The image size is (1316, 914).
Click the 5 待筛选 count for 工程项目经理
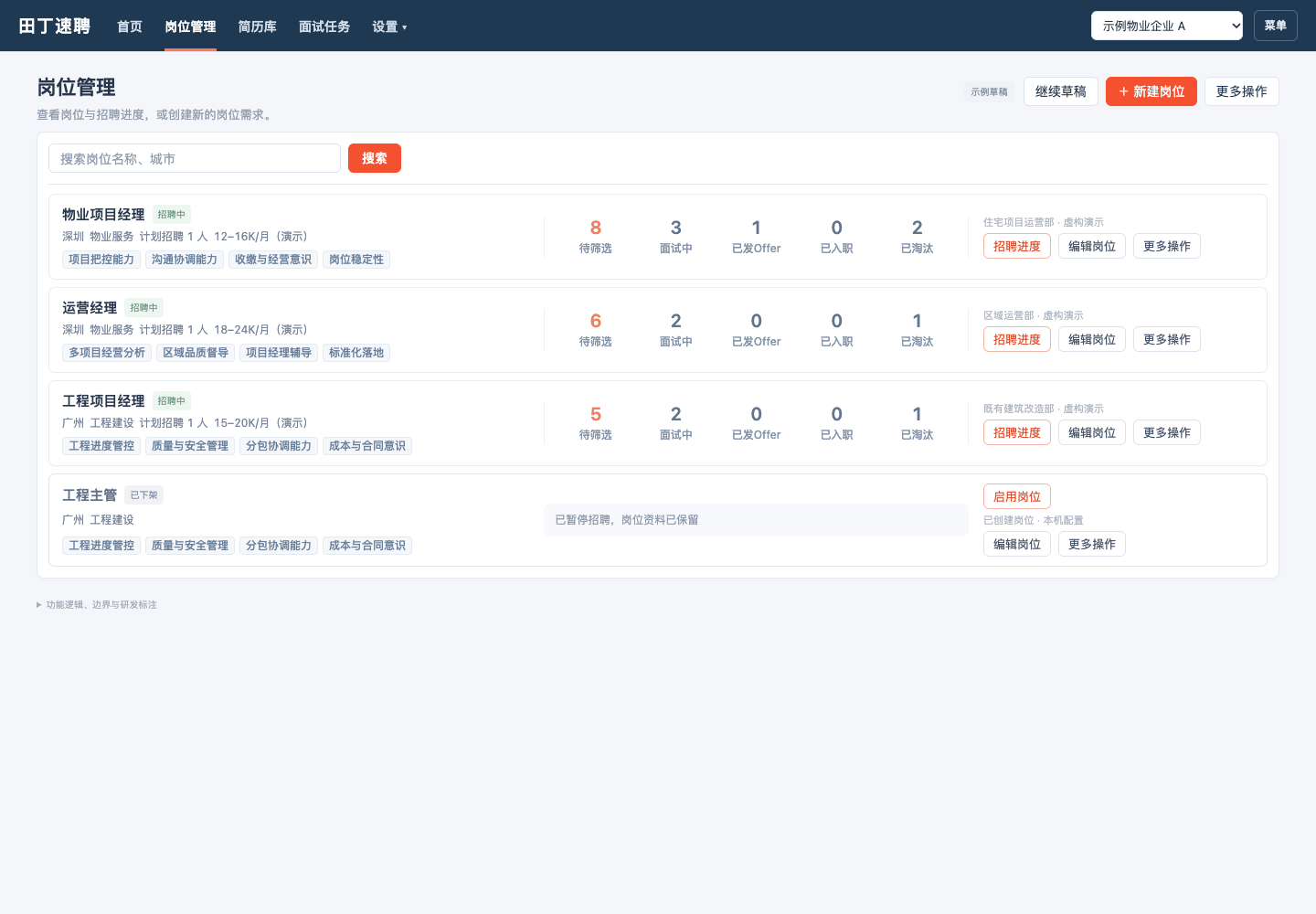point(596,422)
